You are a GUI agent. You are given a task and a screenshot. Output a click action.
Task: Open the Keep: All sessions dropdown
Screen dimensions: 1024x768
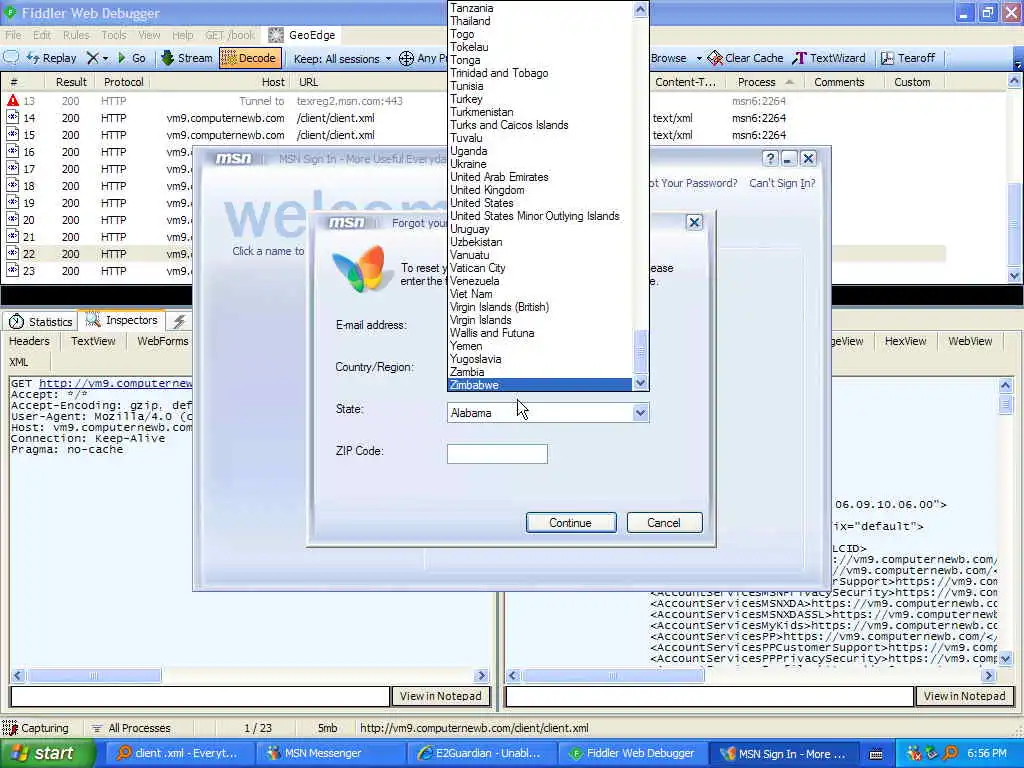[x=342, y=59]
